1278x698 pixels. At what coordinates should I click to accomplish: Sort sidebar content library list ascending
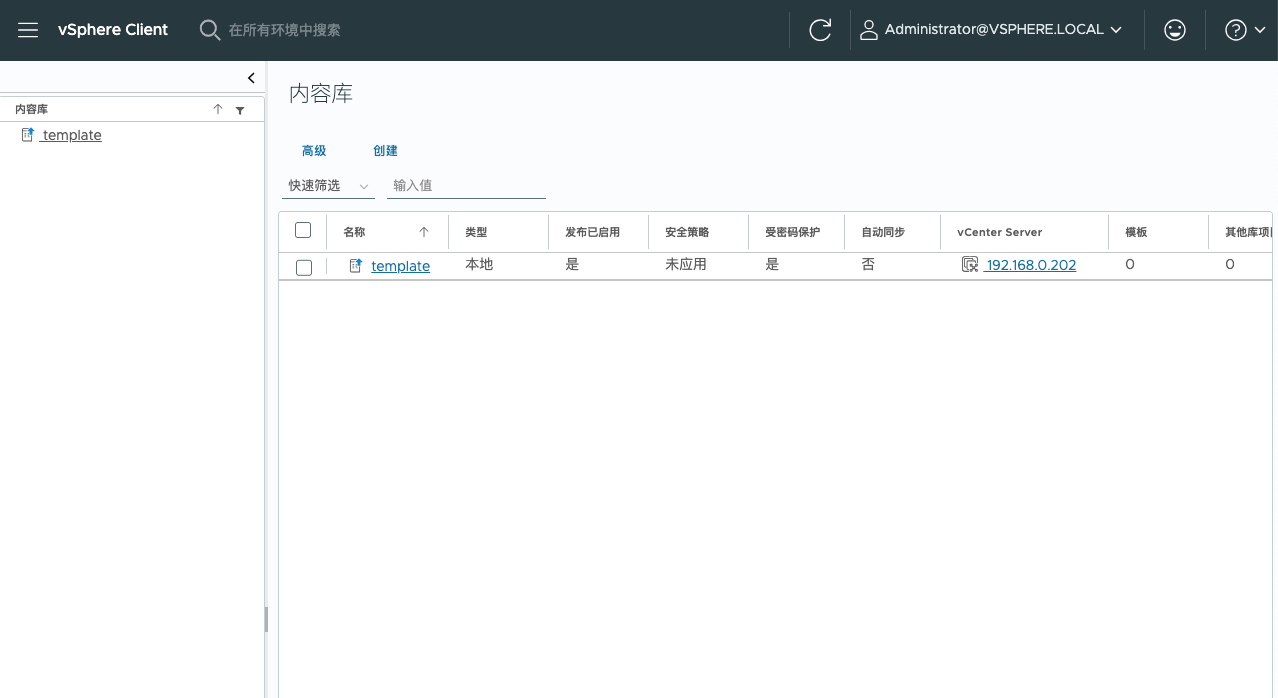(218, 110)
